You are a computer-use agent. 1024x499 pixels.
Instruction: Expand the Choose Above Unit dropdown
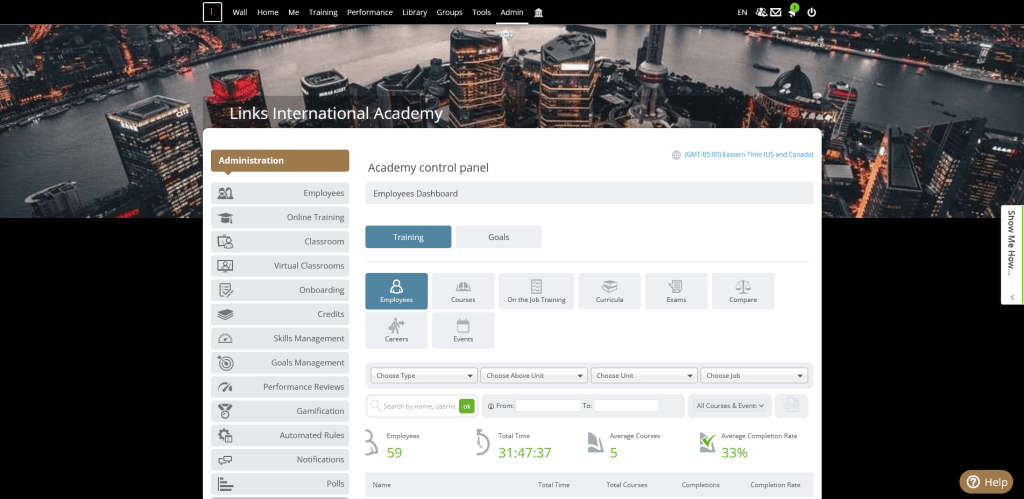click(533, 376)
